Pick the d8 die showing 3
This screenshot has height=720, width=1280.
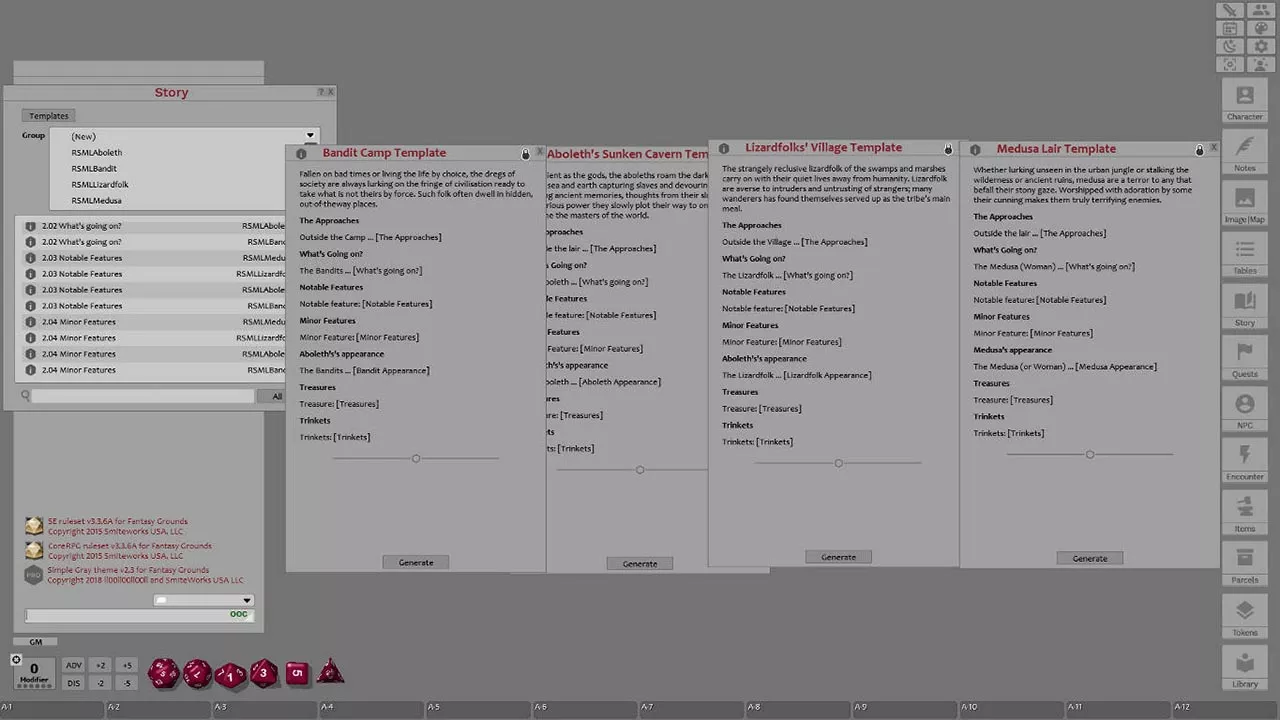click(x=264, y=673)
